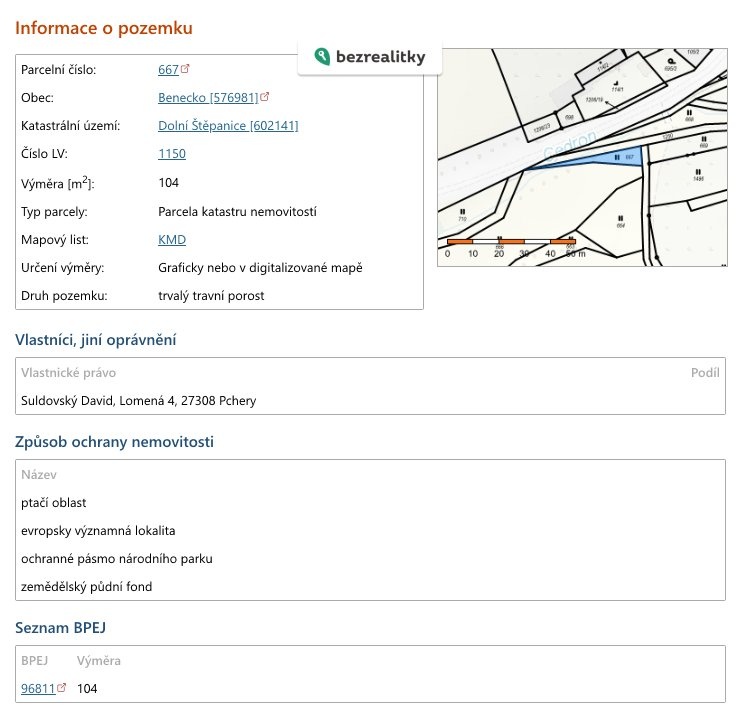Click external link icon beside parcel 667
739x721 pixels.
click(x=185, y=70)
